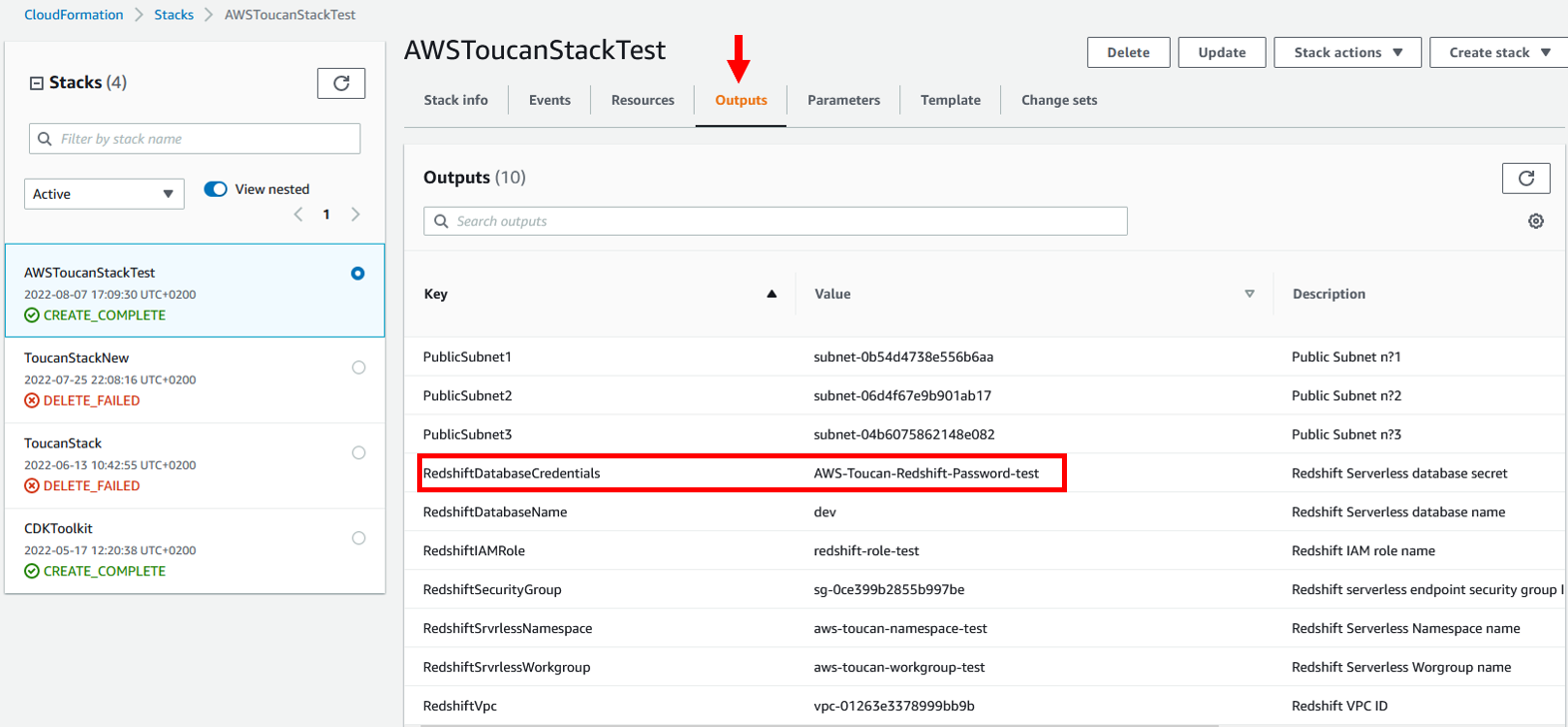
Task: Click the RedshiftDatabaseCredentials key cell
Action: pyautogui.click(x=512, y=473)
